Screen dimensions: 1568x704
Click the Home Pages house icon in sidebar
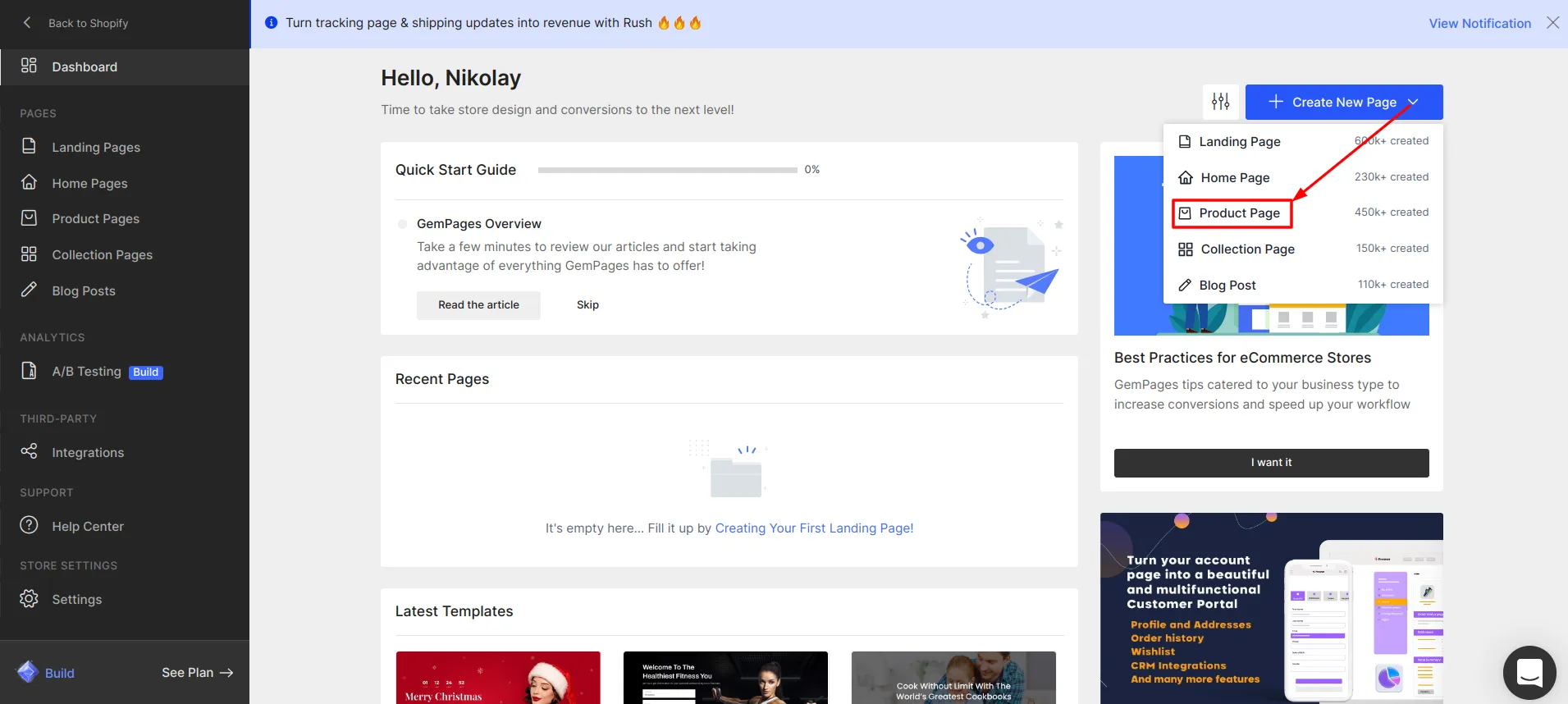[x=29, y=182]
